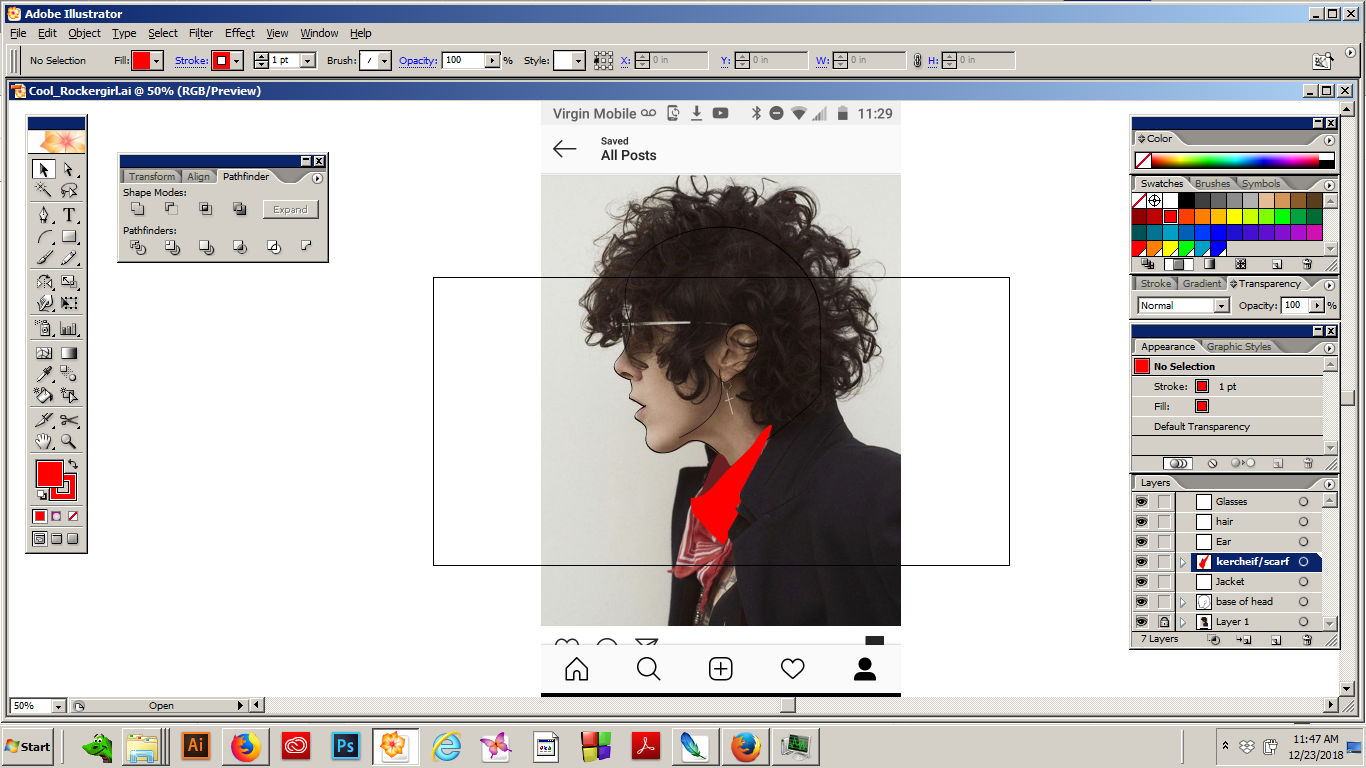Choose the Magic Wand tool

point(43,190)
